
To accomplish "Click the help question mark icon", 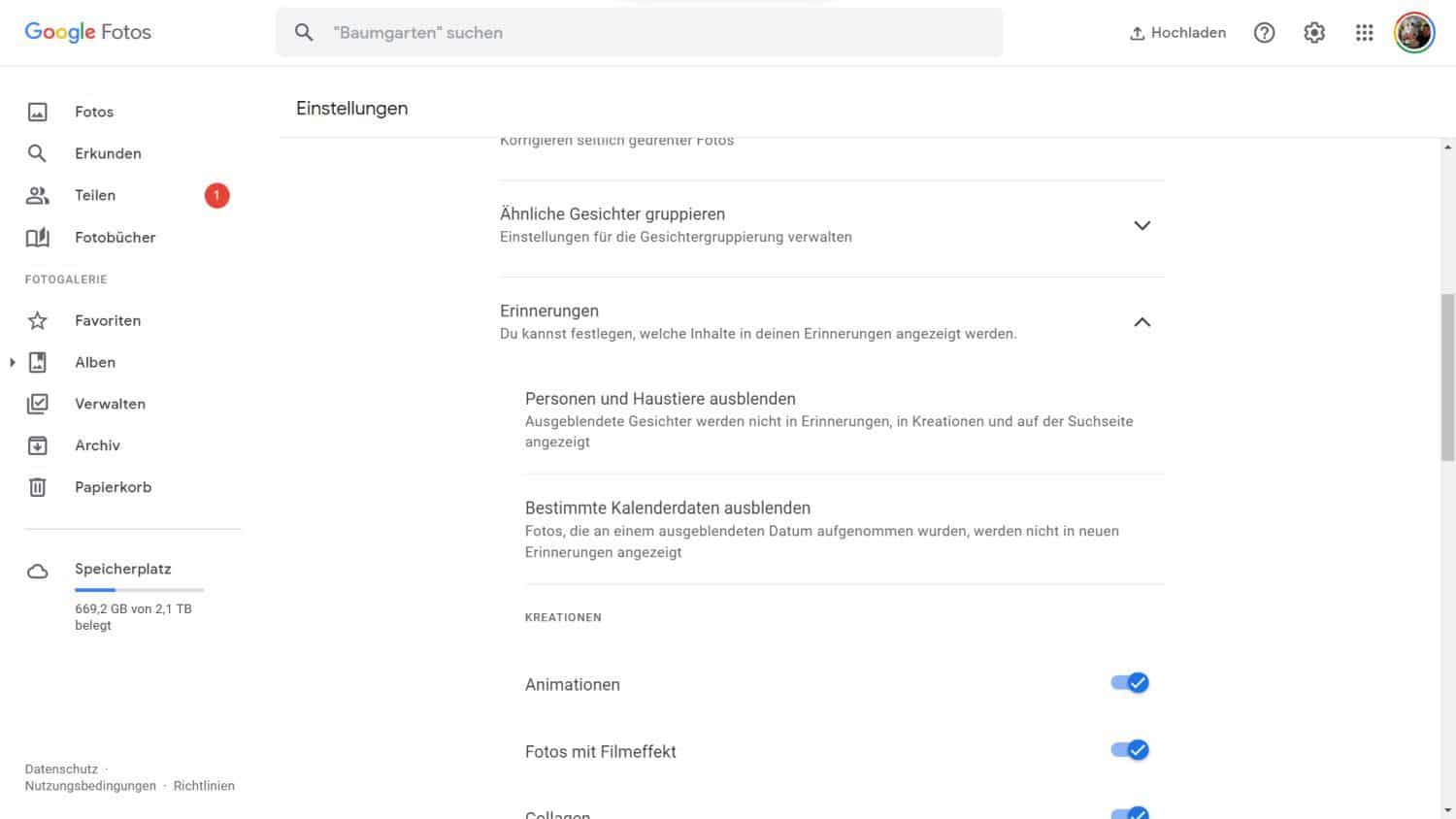I will click(x=1264, y=33).
